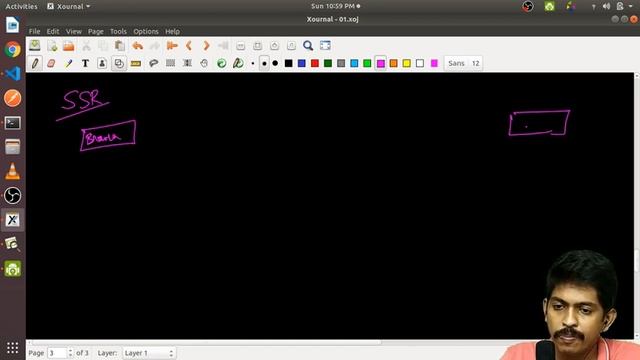Select the Eraser tool

pyautogui.click(x=51, y=63)
